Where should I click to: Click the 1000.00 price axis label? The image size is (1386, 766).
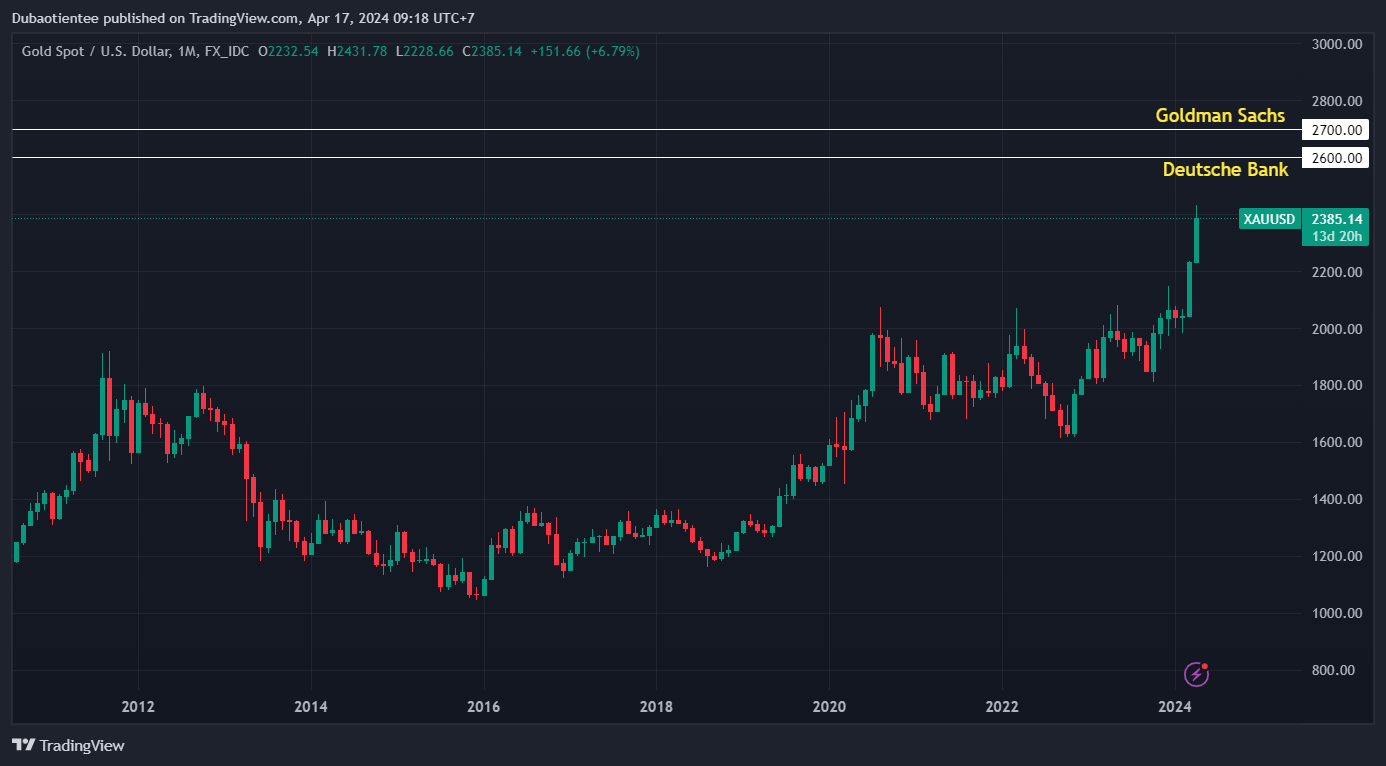click(x=1337, y=613)
